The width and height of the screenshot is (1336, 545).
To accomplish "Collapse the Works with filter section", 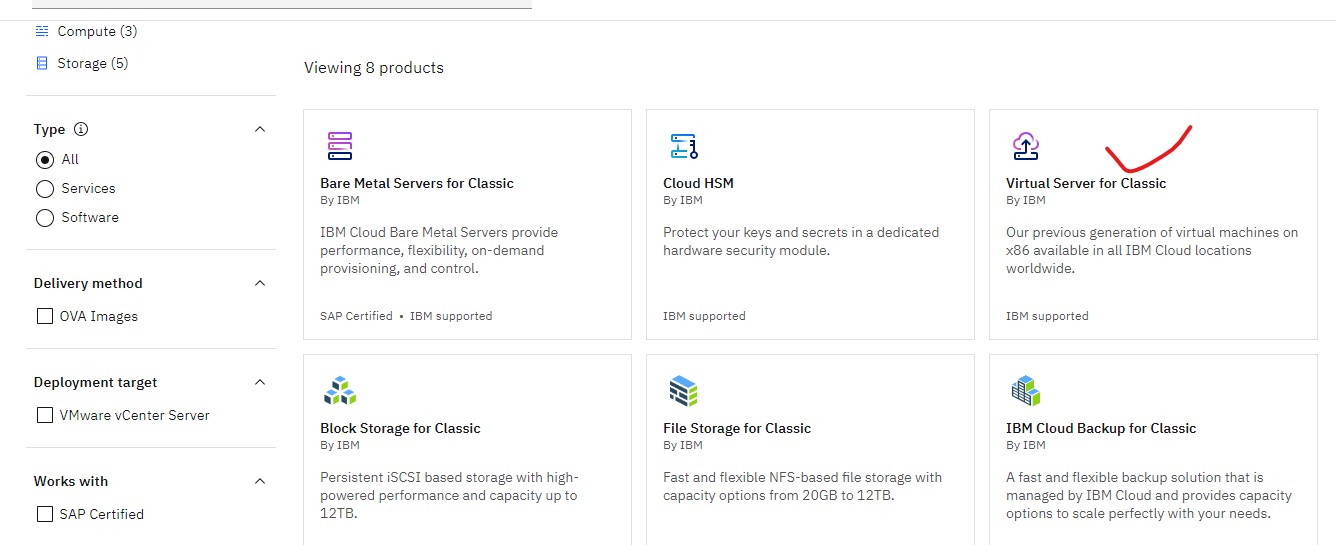I will [260, 481].
